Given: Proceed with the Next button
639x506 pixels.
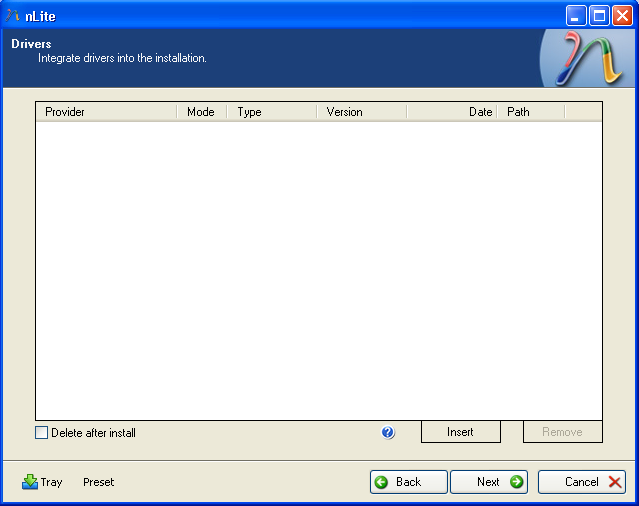Looking at the screenshot, I should (x=489, y=482).
